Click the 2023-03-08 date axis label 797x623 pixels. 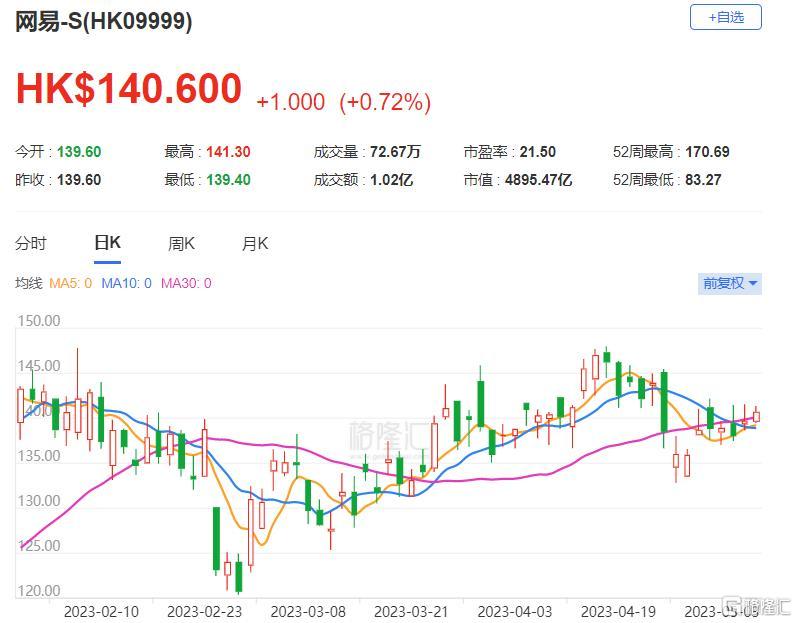(308, 612)
